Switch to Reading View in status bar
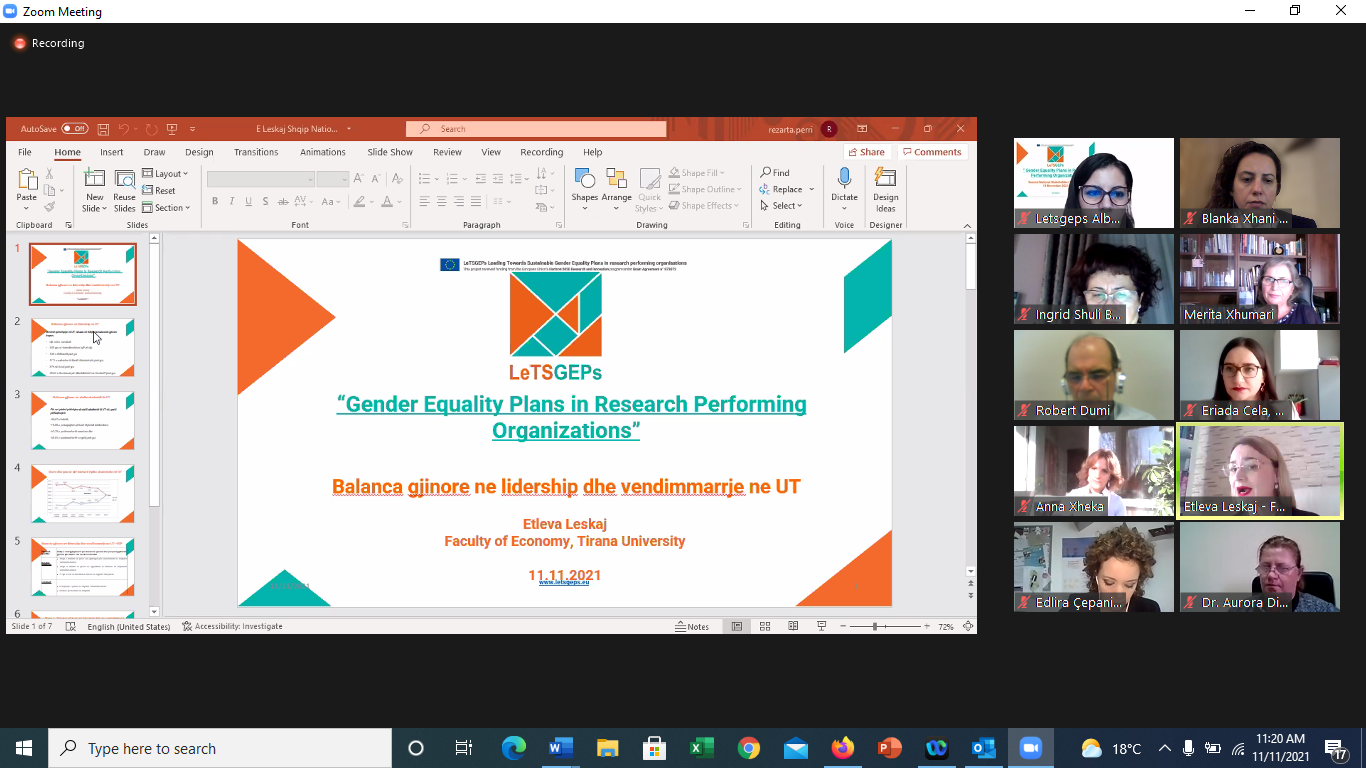This screenshot has height=768, width=1366. (x=793, y=626)
